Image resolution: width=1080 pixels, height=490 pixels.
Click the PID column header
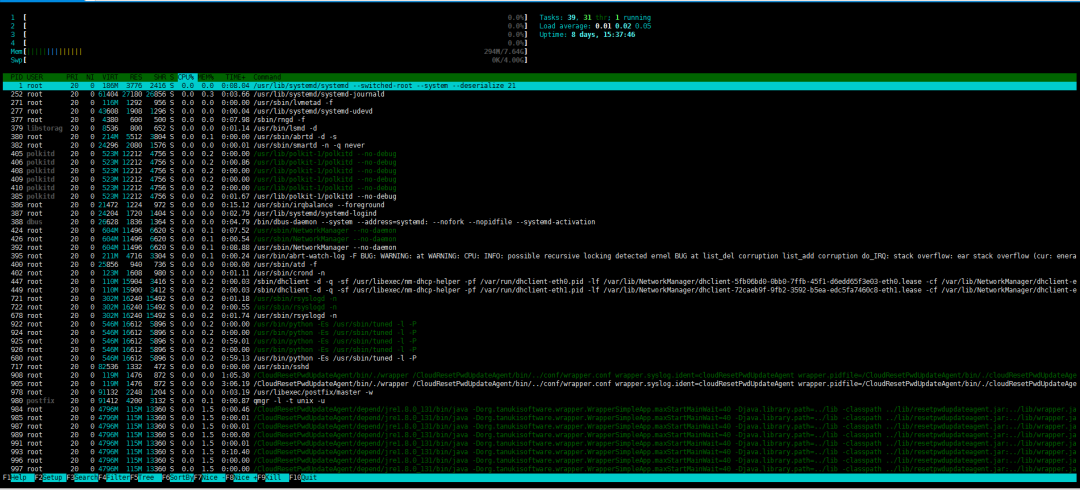click(16, 76)
